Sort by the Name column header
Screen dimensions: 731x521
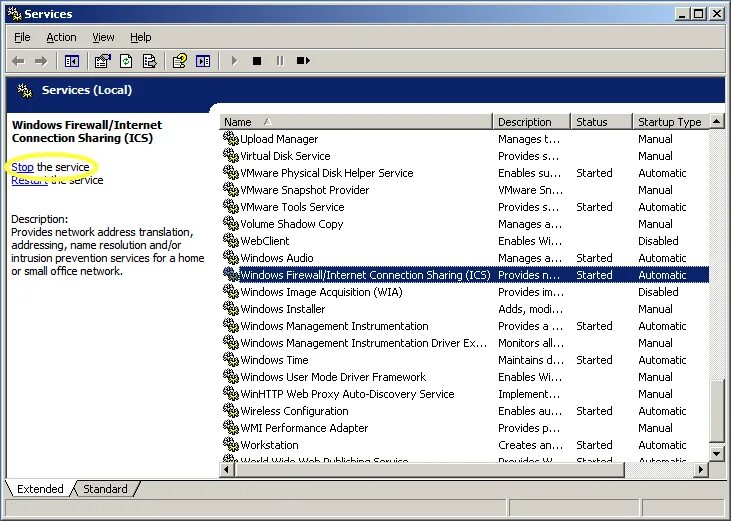tap(356, 122)
